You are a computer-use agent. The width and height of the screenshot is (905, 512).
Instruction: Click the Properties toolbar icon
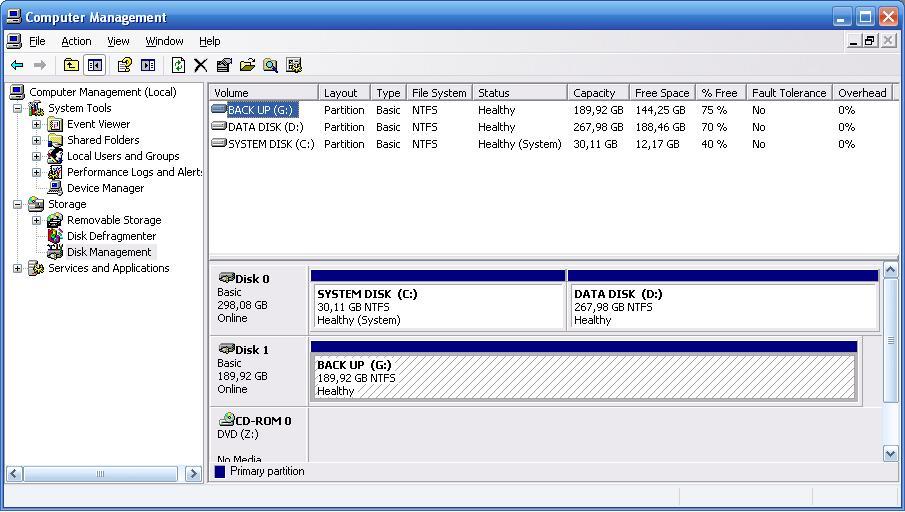tap(224, 65)
